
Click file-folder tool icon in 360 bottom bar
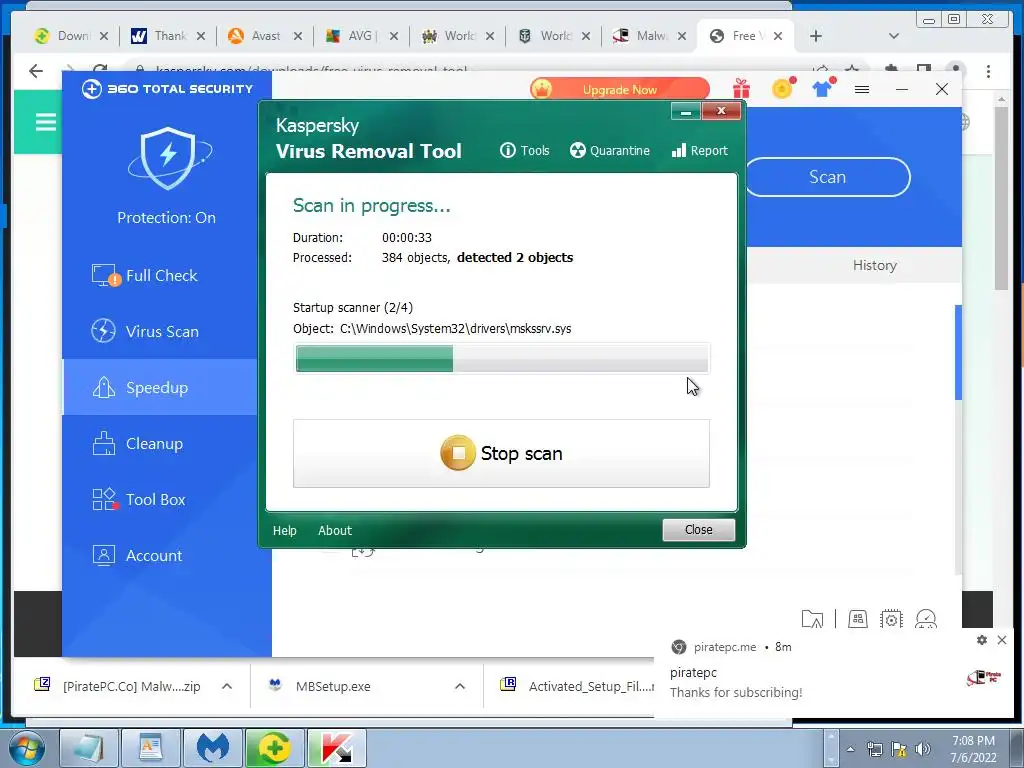812,618
